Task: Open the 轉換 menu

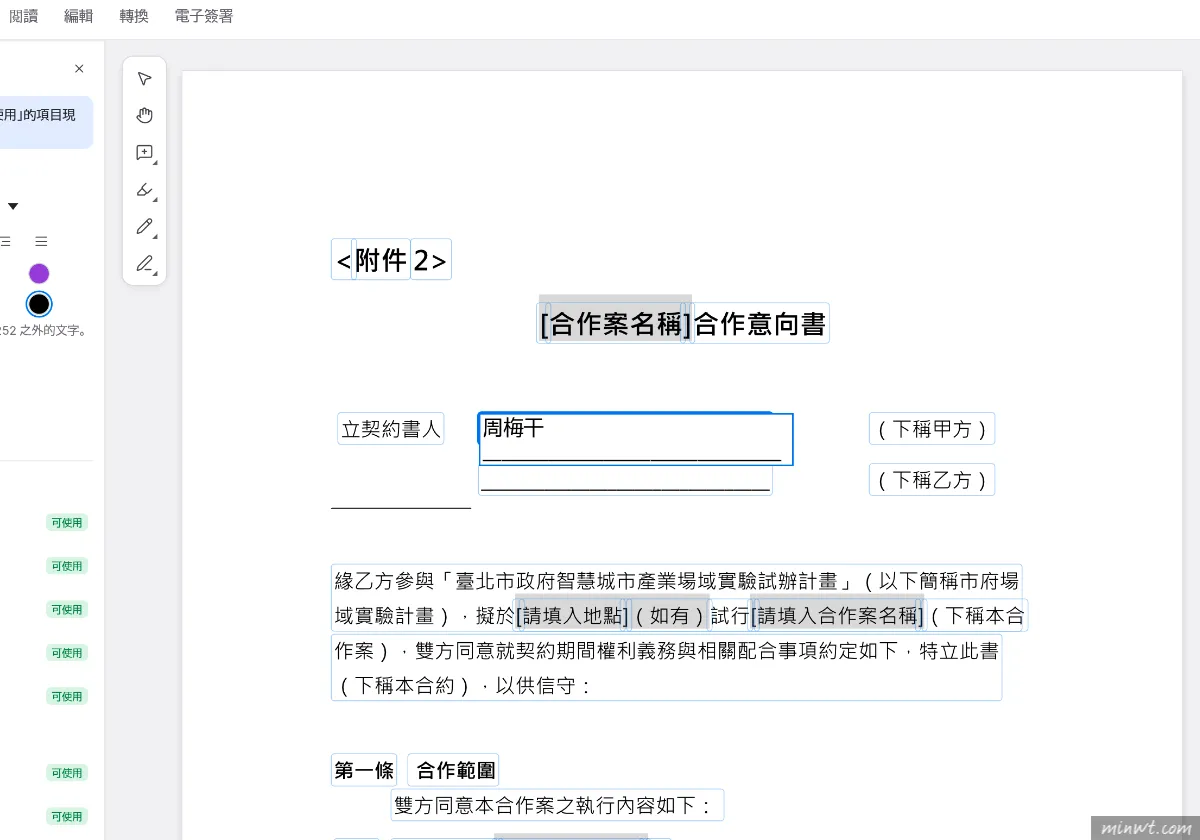Action: (x=134, y=16)
